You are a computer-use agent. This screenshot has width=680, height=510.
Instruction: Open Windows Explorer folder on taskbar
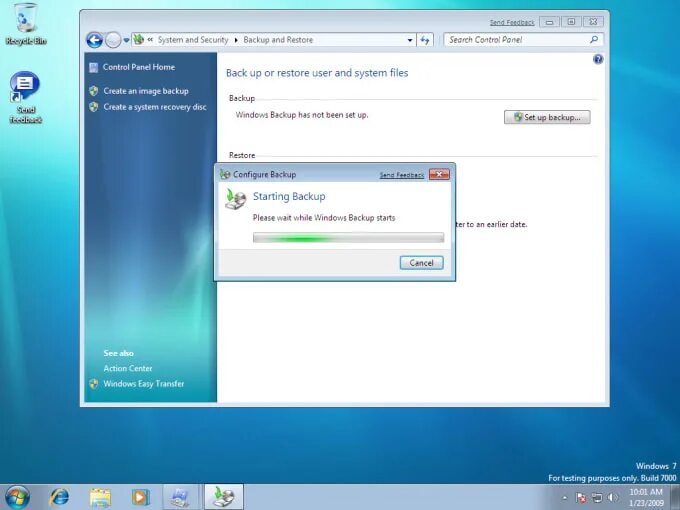tap(100, 497)
